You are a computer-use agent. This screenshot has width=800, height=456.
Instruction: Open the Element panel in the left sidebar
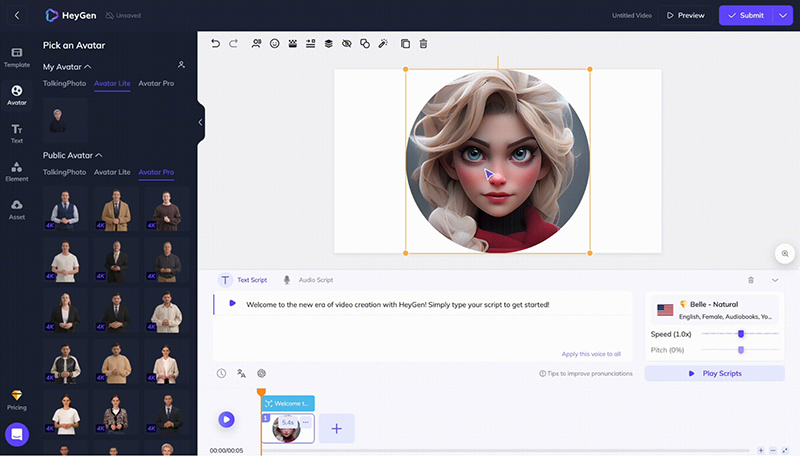(17, 171)
